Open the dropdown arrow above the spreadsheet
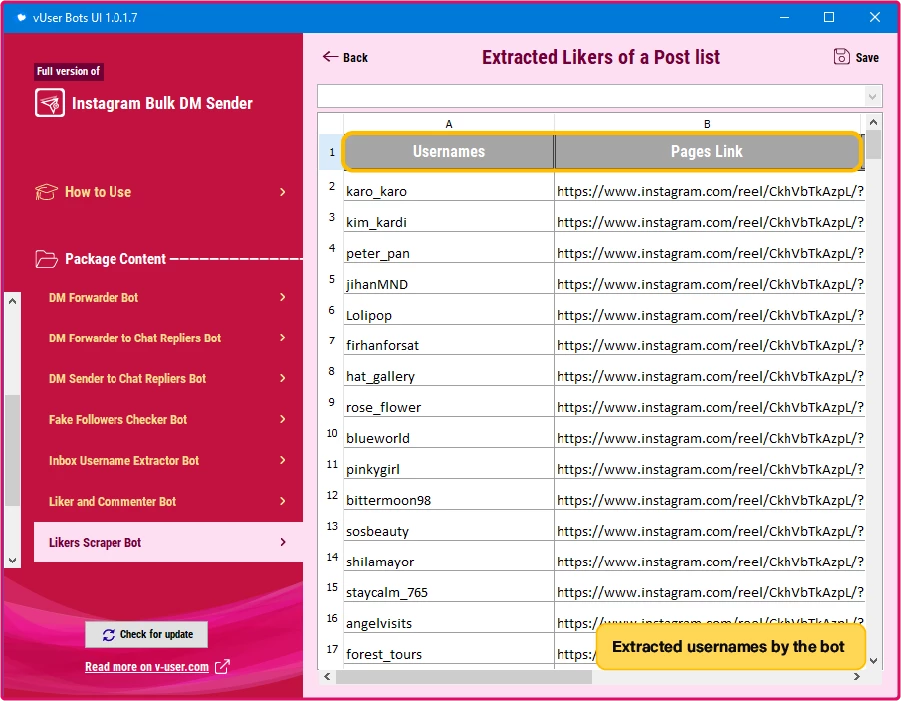The image size is (901, 701). tap(872, 96)
